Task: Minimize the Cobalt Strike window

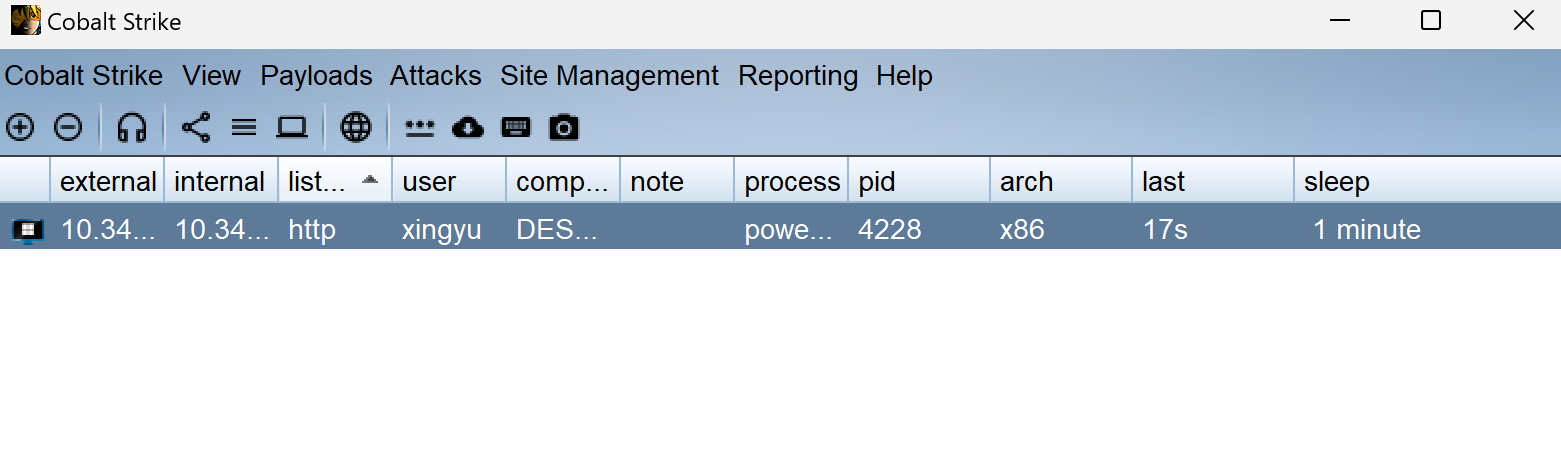Action: (x=1338, y=20)
